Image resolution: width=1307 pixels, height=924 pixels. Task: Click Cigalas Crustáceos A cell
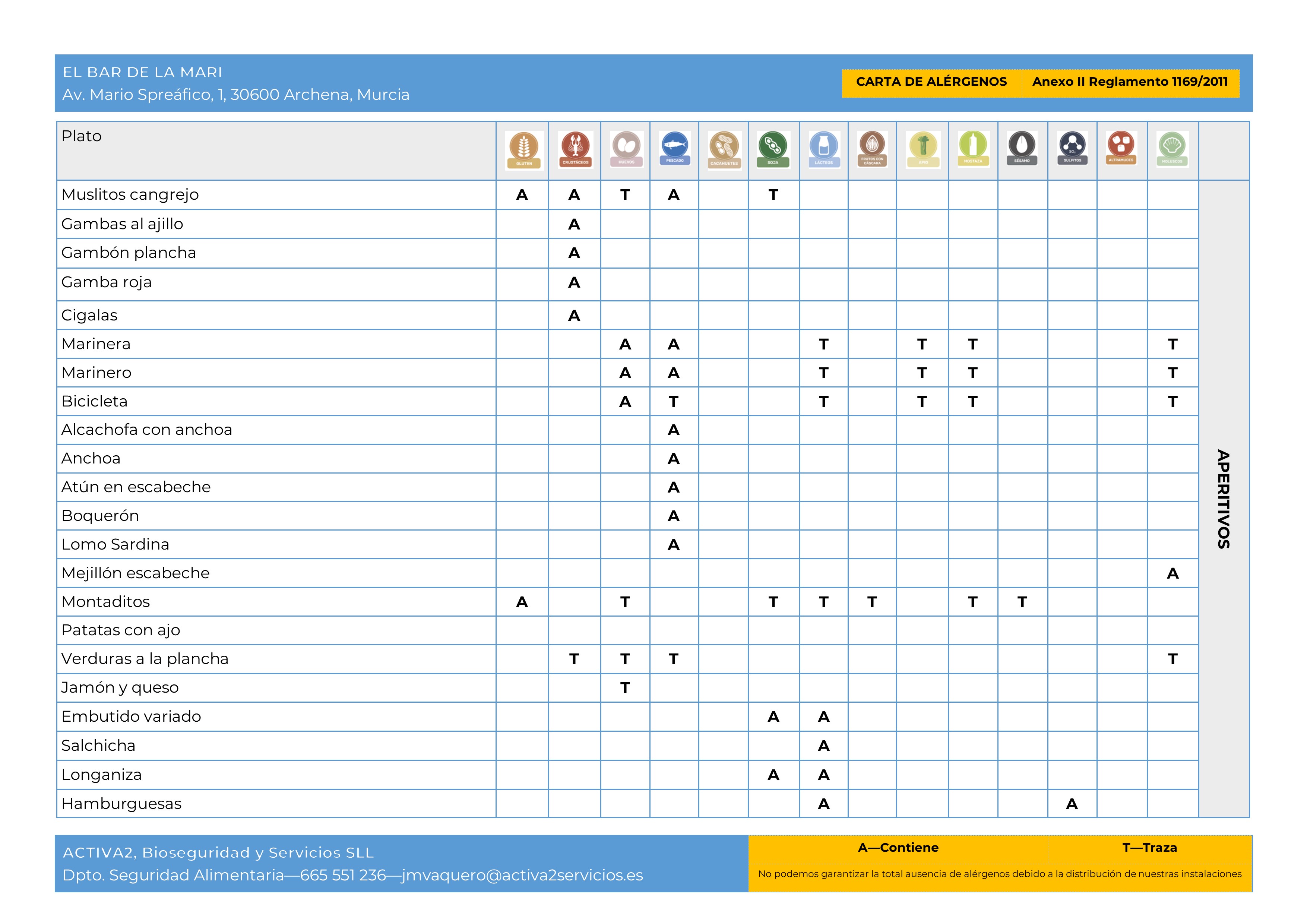coord(574,316)
